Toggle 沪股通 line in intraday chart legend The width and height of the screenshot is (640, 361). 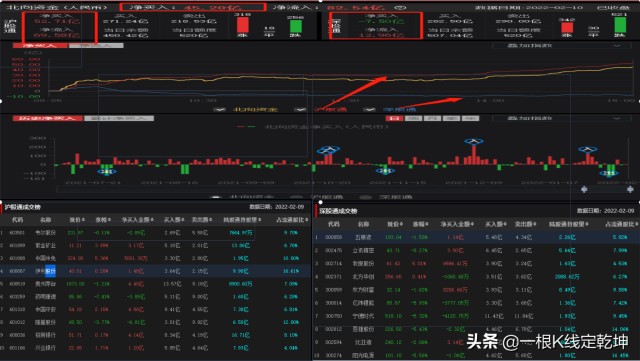point(322,109)
